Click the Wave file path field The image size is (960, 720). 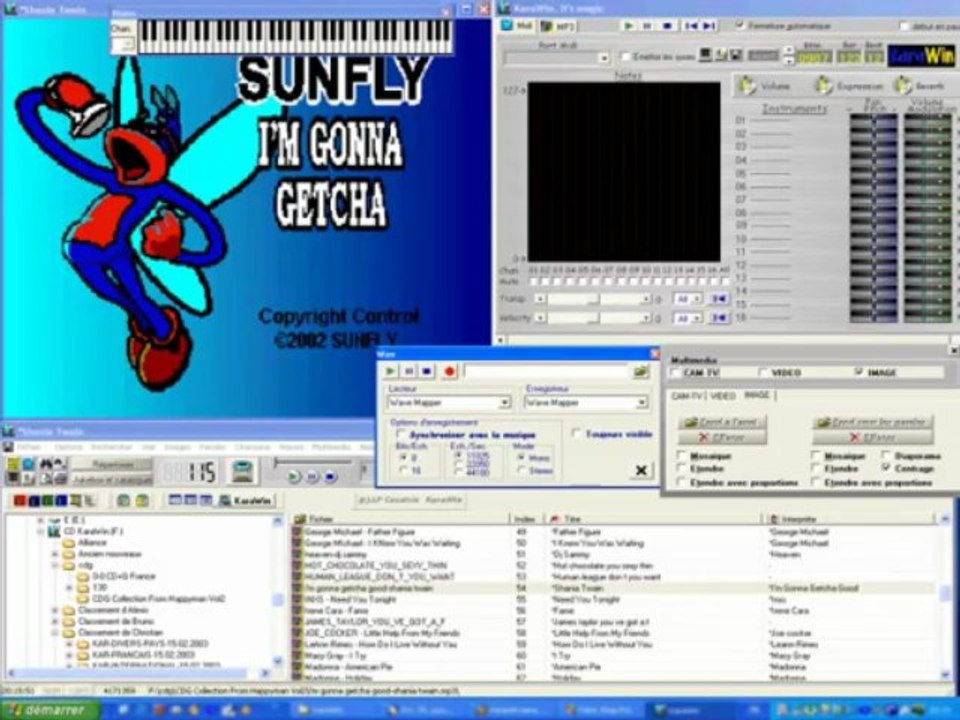click(546, 371)
